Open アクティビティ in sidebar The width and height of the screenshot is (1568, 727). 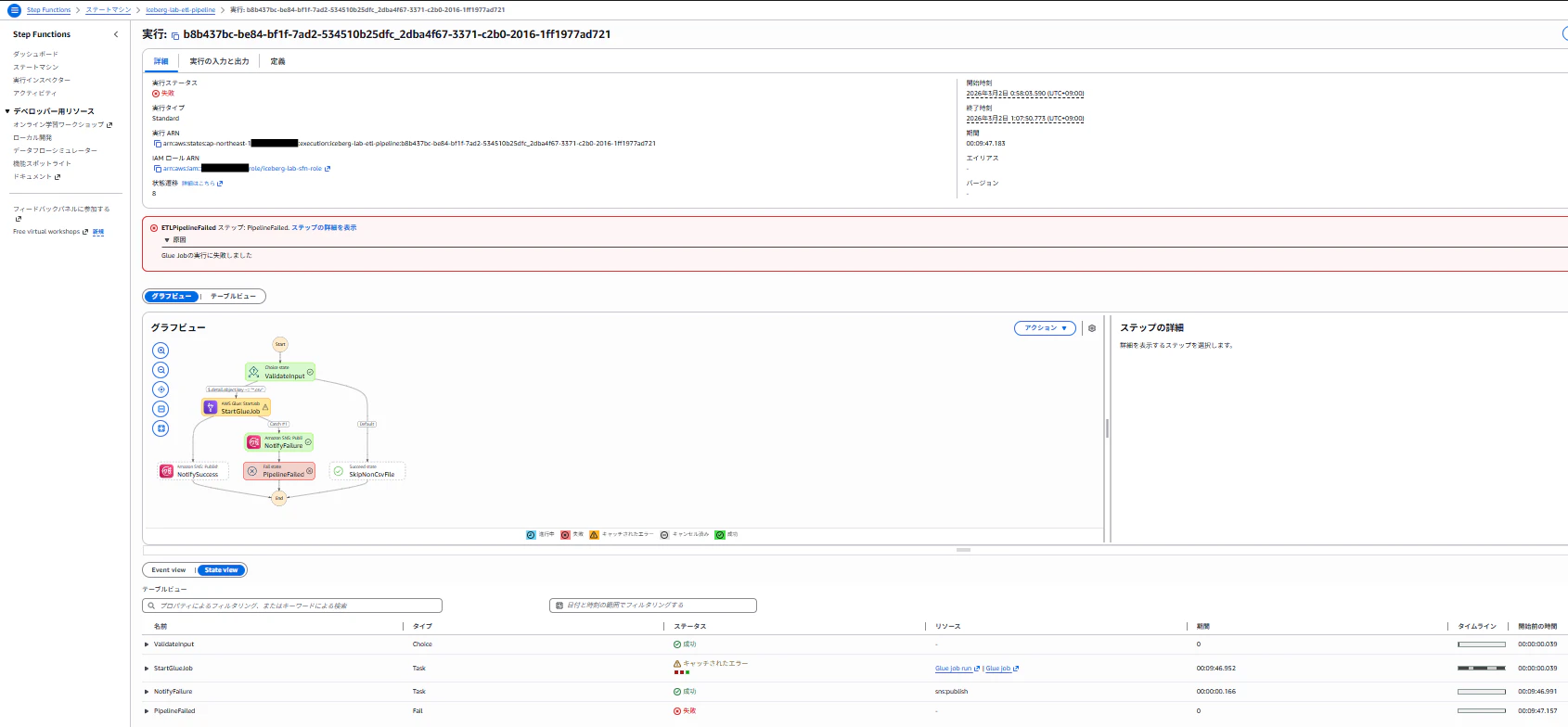click(34, 93)
